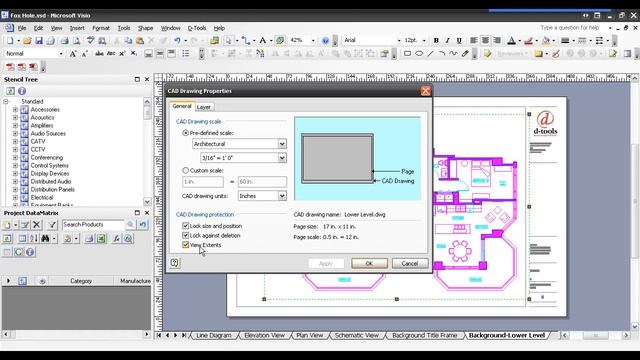Click the Superscript x² icon

tap(122, 53)
